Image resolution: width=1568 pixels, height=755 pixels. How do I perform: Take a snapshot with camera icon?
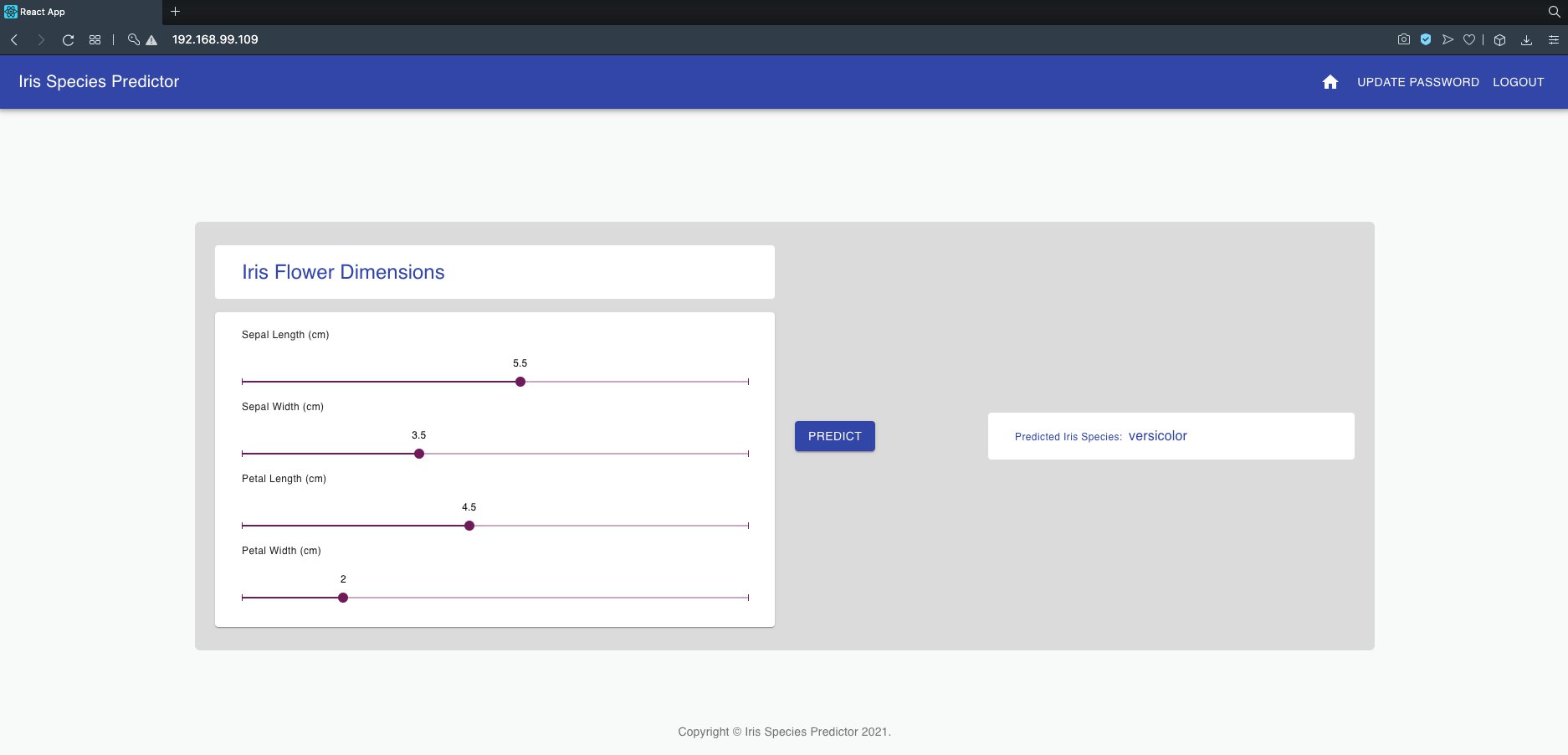(1403, 39)
